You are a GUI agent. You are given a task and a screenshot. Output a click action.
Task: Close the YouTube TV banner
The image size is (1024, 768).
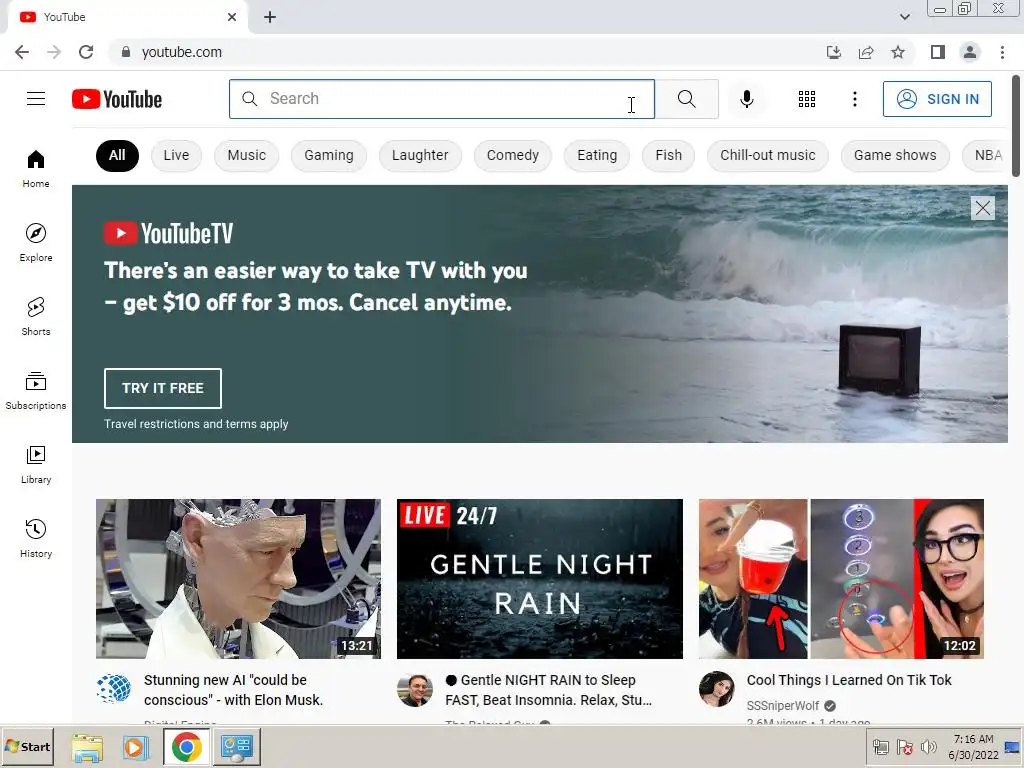click(x=982, y=208)
